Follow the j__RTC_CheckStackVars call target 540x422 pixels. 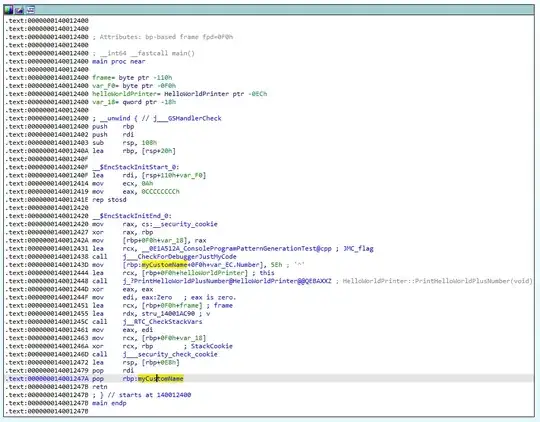click(x=162, y=321)
